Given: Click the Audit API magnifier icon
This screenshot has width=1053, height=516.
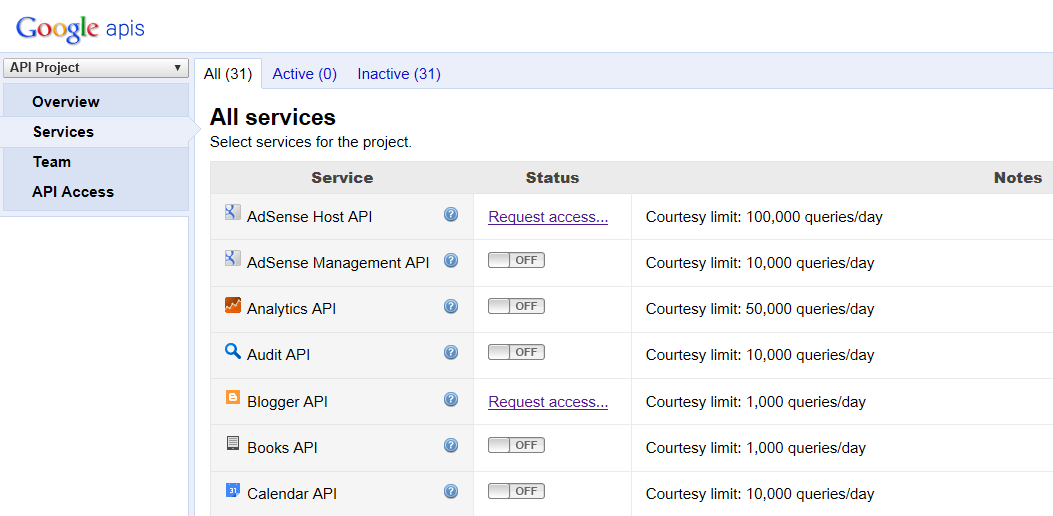Looking at the screenshot, I should point(233,352).
